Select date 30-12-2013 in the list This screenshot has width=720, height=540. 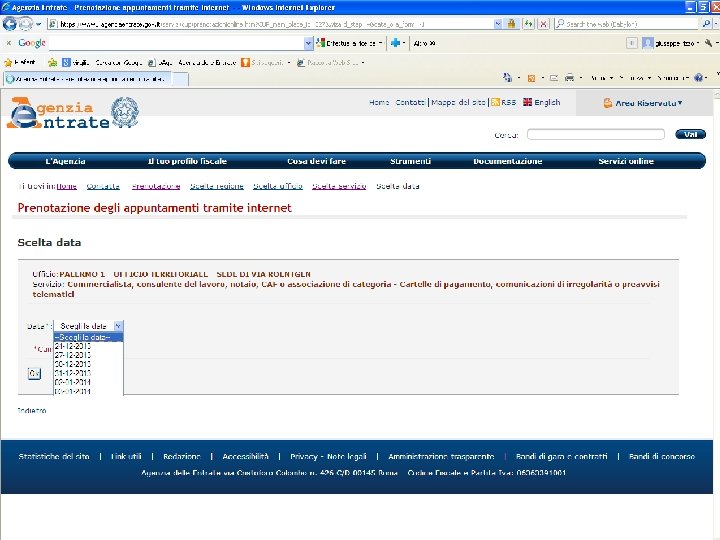[89, 364]
